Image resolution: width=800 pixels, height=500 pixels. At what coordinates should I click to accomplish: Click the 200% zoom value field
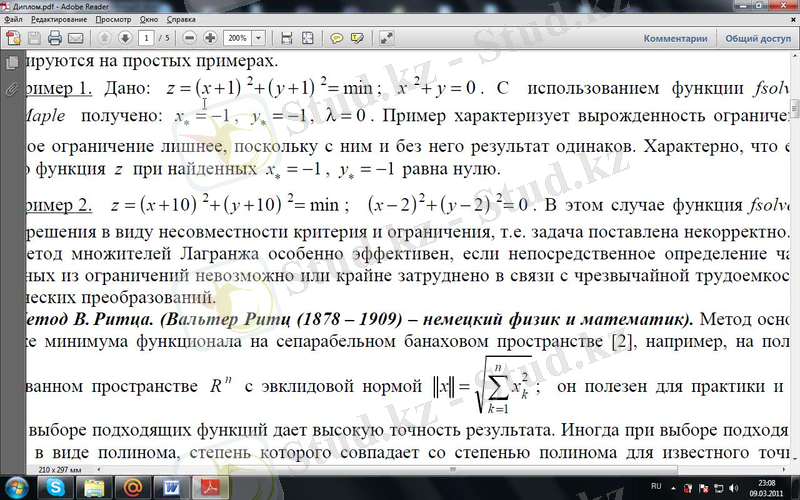click(x=238, y=38)
